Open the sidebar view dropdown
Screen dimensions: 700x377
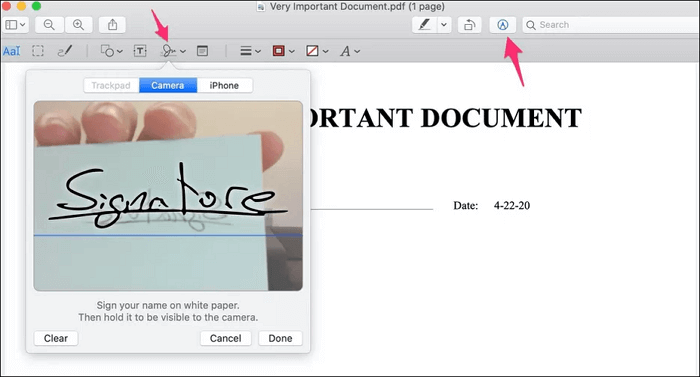pos(15,25)
